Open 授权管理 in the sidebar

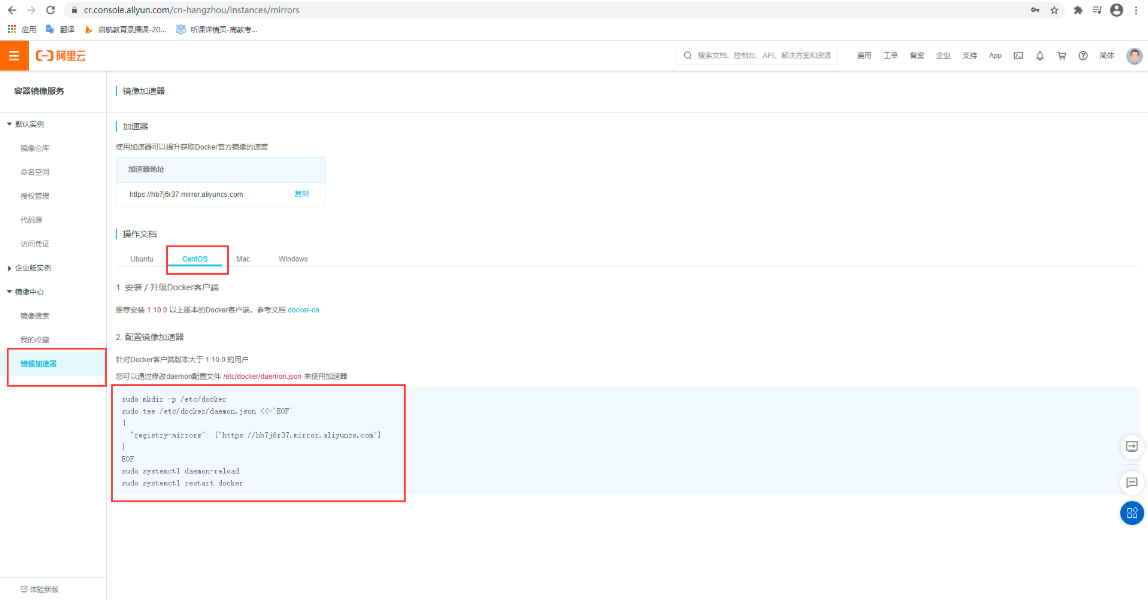(x=35, y=196)
